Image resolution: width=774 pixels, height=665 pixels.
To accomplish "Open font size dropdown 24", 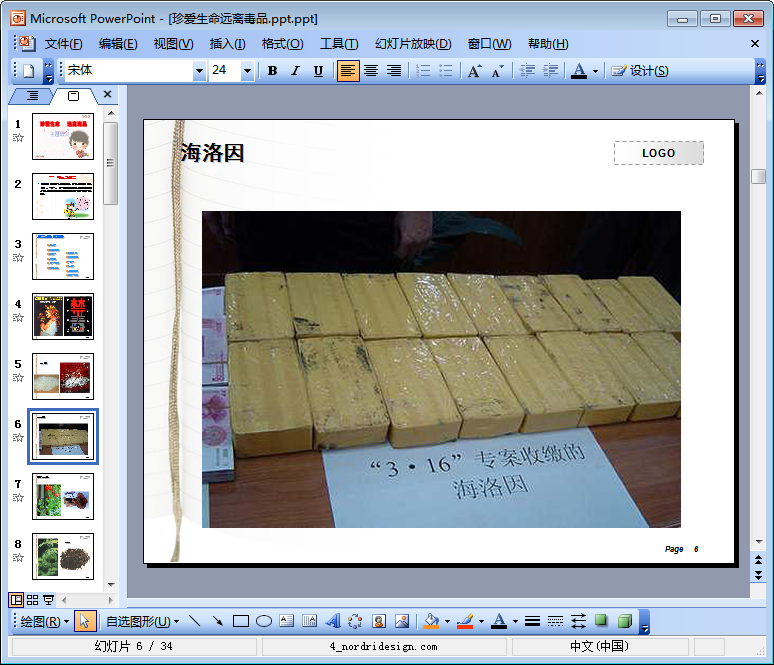I will [x=247, y=71].
